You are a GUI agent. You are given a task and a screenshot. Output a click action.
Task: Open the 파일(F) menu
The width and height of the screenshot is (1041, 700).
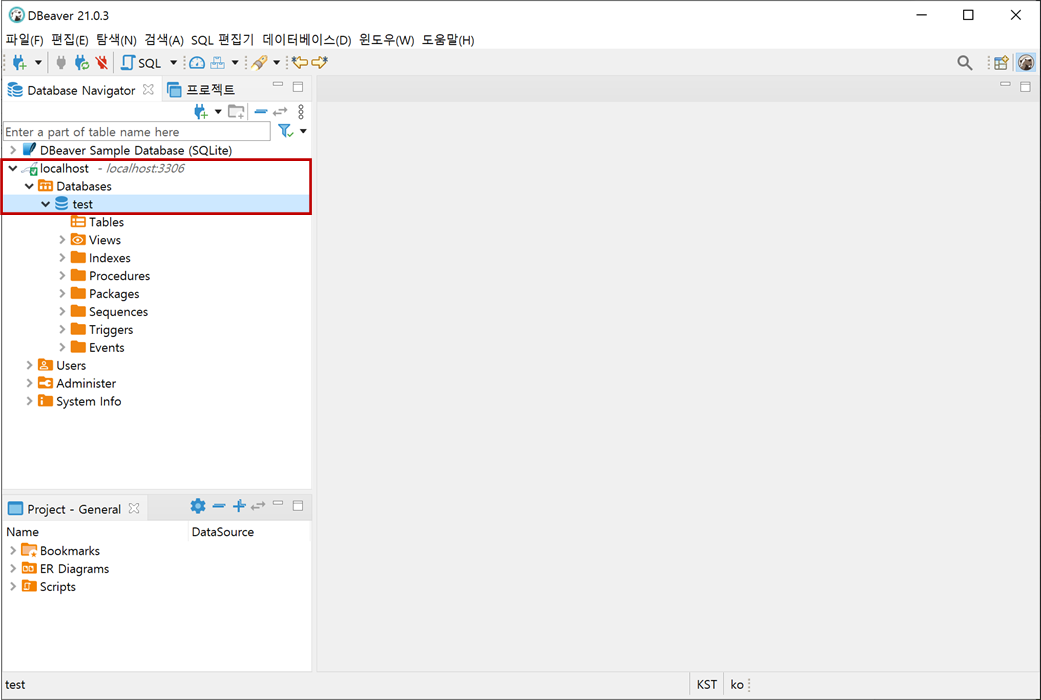pyautogui.click(x=25, y=40)
